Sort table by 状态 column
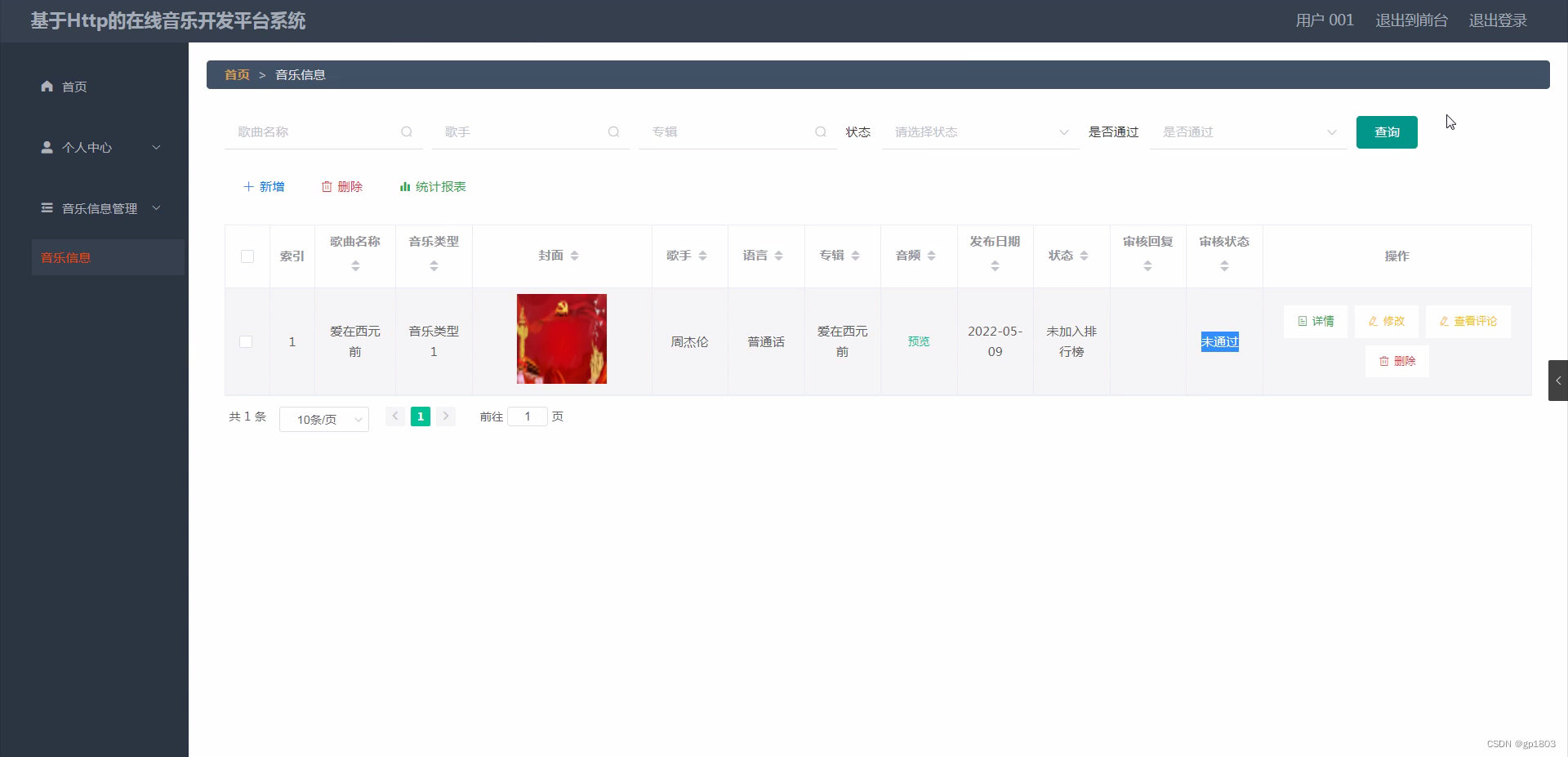This screenshot has width=1568, height=757. (1084, 256)
